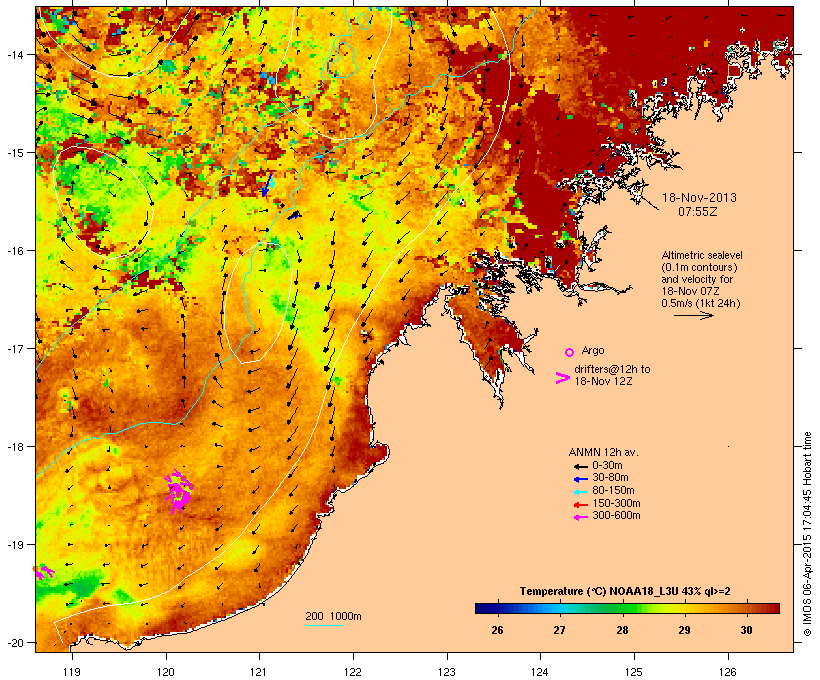Click the blue 30-80m legend arrow

point(580,479)
